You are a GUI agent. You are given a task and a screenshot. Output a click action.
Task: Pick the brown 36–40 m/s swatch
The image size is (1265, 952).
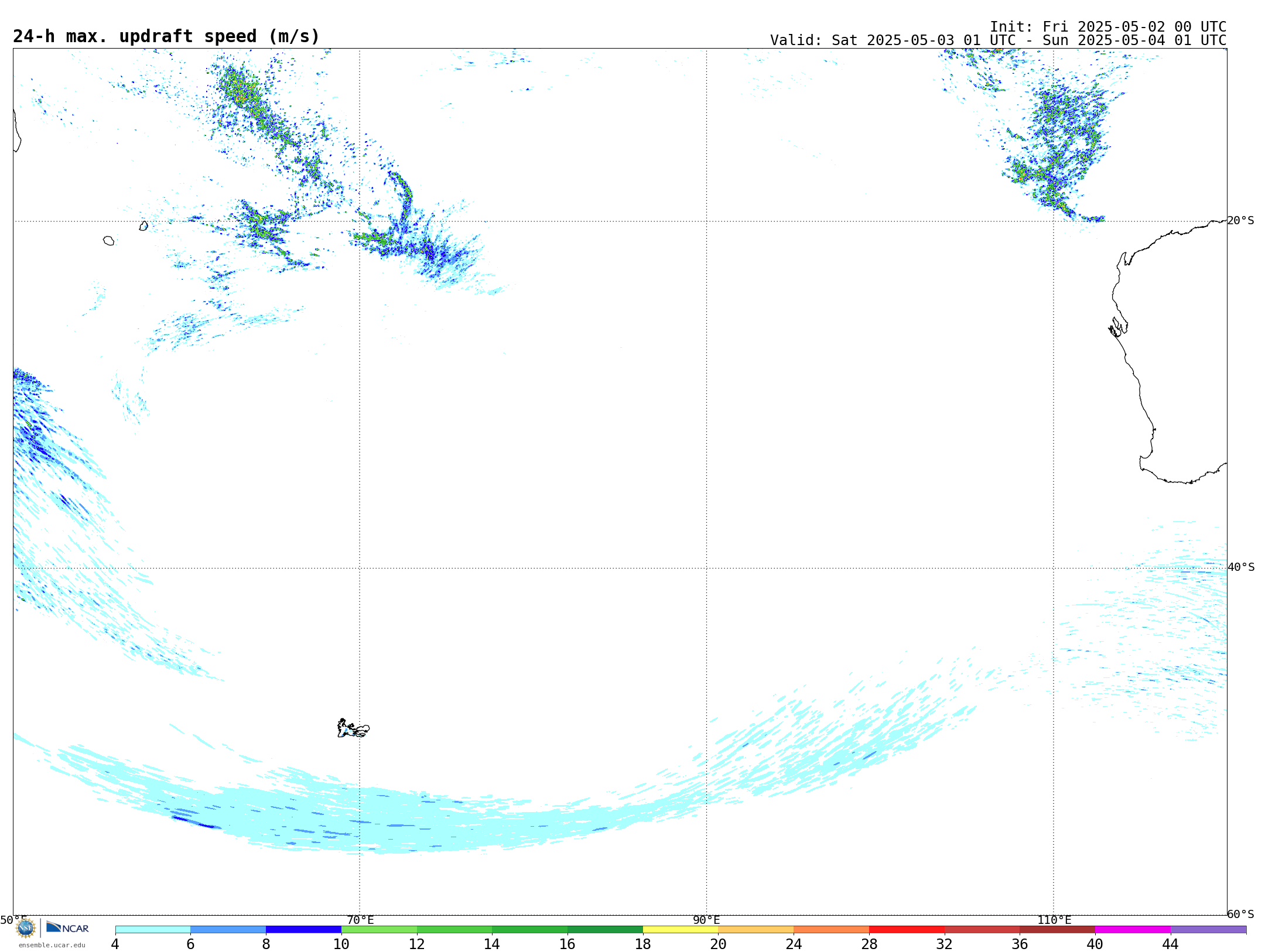[x=1058, y=930]
